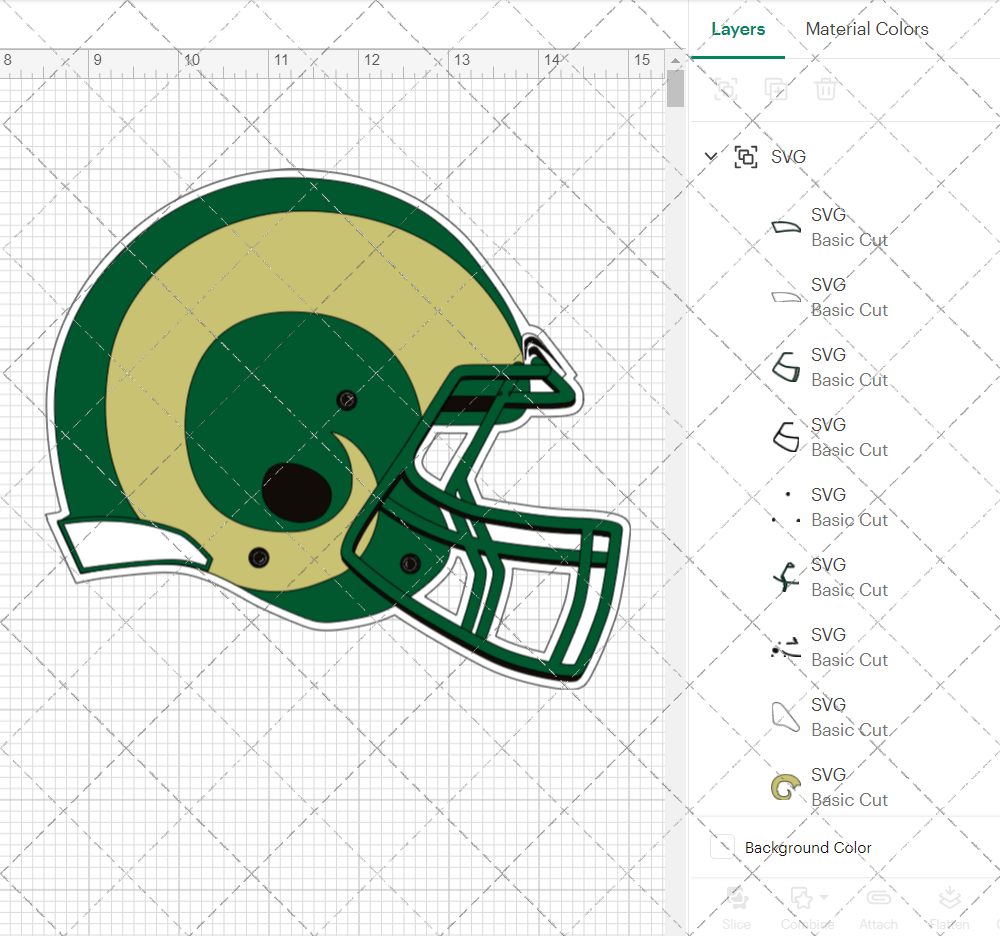Select the first SVG layer with green stripe thumbnail
This screenshot has height=936, width=1000.
[844, 227]
